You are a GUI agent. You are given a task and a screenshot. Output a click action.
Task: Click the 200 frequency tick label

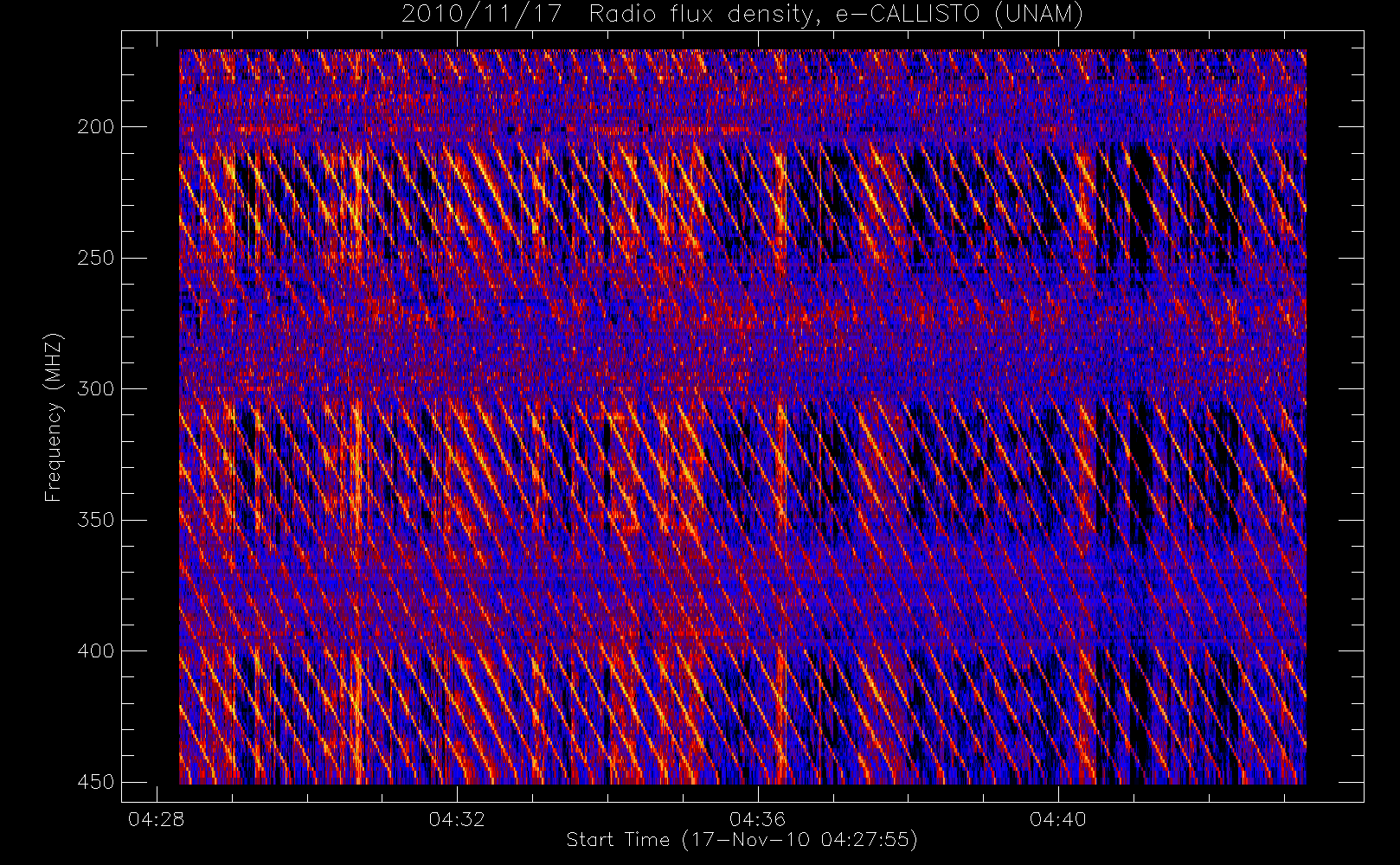click(95, 127)
